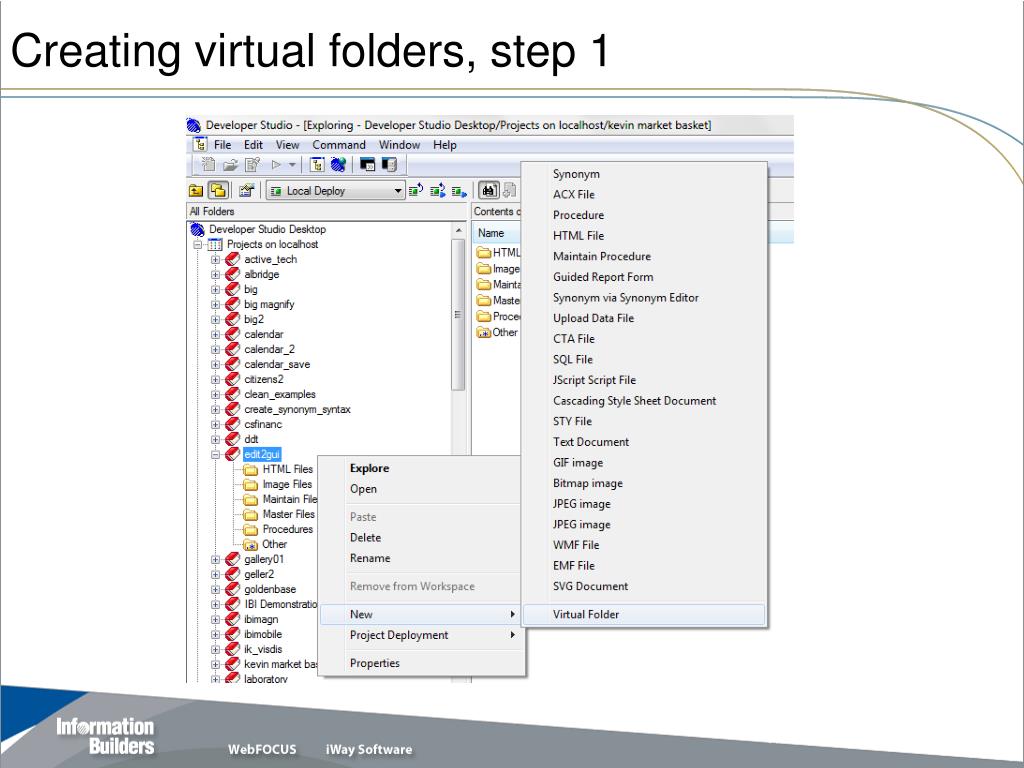Toggle the folders view toolbar button
1024x768 pixels.
[218, 190]
